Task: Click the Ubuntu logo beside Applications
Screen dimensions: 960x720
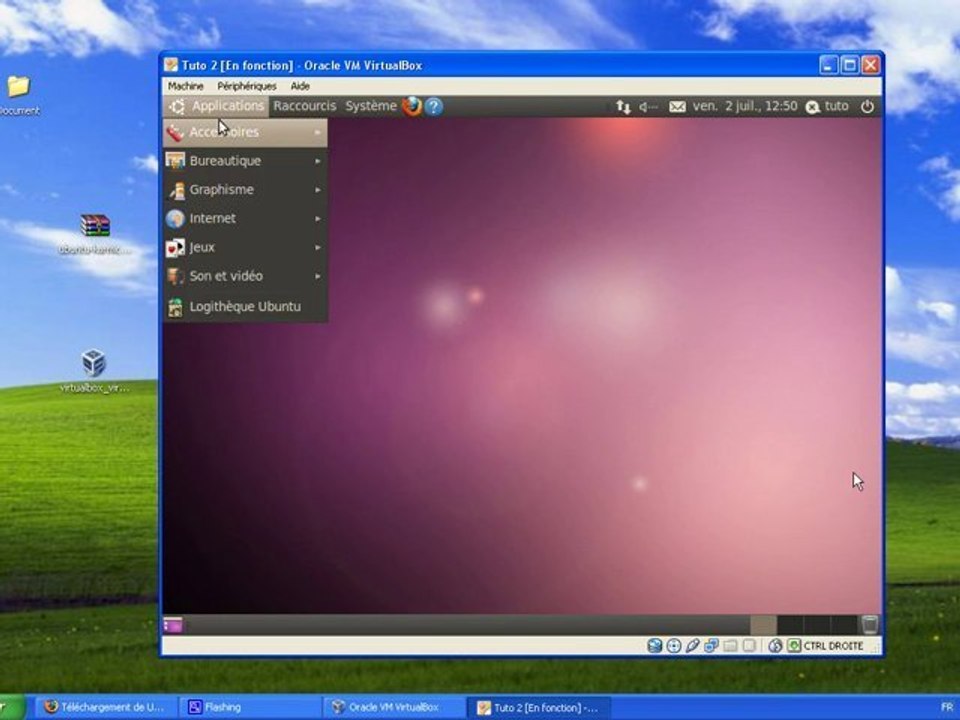Action: [x=177, y=107]
